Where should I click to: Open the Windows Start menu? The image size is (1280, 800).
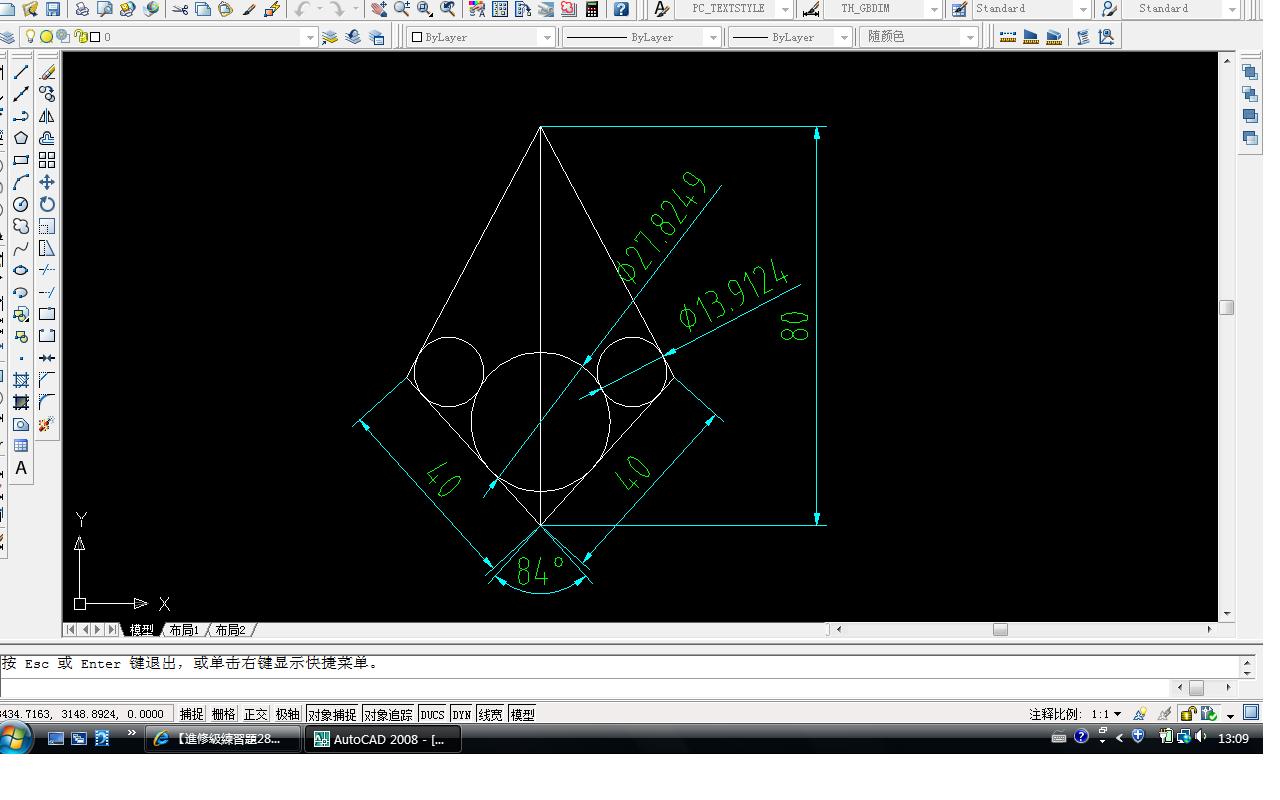(16, 739)
